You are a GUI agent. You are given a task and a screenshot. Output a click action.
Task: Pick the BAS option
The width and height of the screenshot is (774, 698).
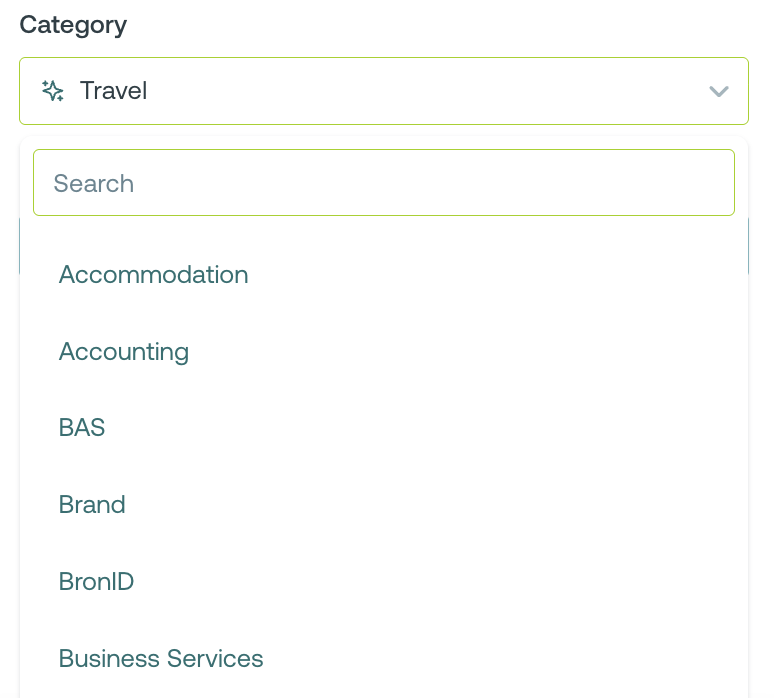pyautogui.click(x=82, y=428)
